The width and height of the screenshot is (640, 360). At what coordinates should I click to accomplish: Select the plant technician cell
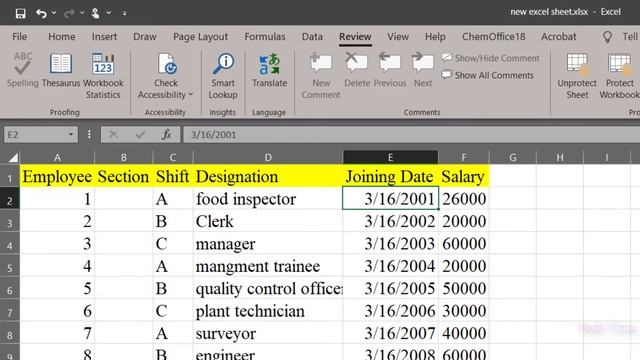coord(268,311)
